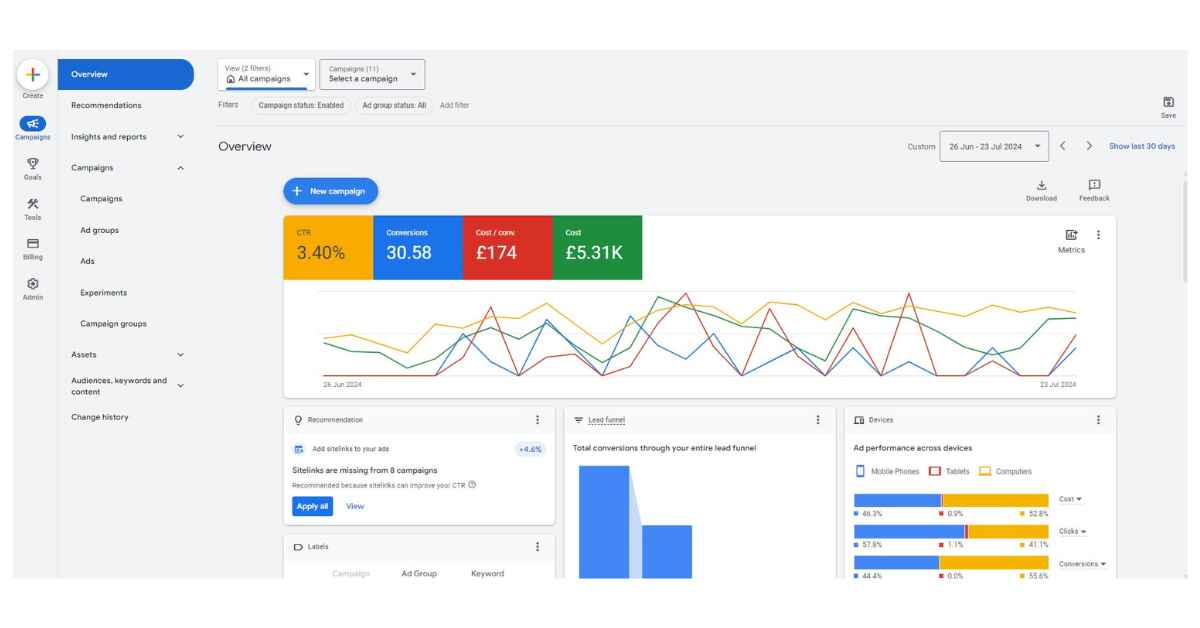Switch to the Recommendations page
Screen dimensions: 1200x628
pyautogui.click(x=103, y=105)
